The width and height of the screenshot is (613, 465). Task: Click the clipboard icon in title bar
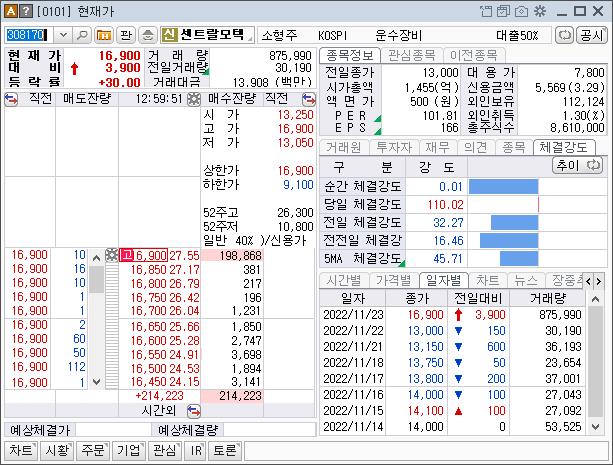pyautogui.click(x=486, y=11)
